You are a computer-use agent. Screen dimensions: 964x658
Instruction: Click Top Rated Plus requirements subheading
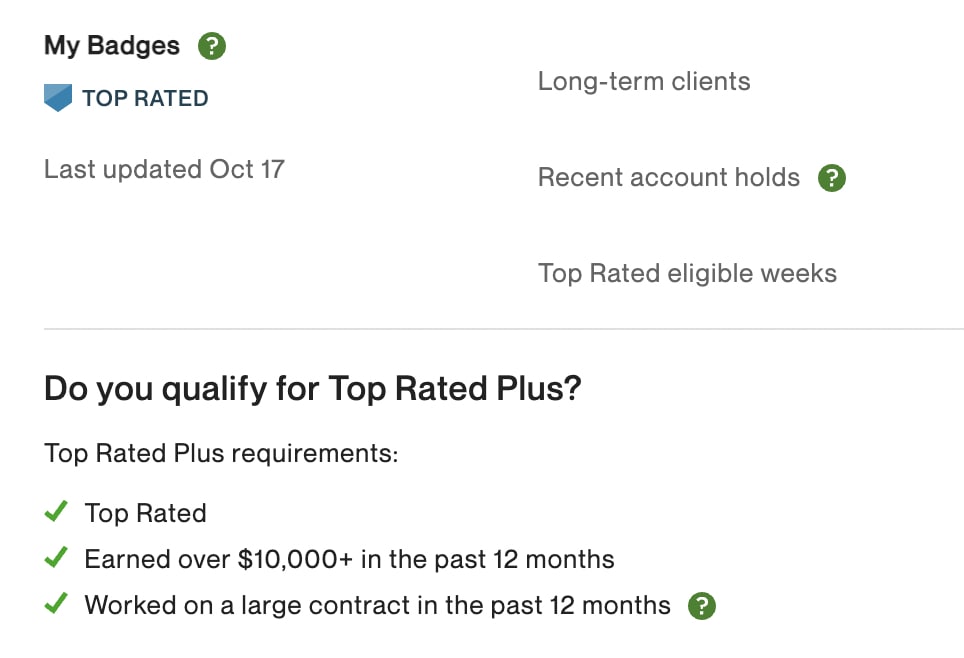click(221, 454)
